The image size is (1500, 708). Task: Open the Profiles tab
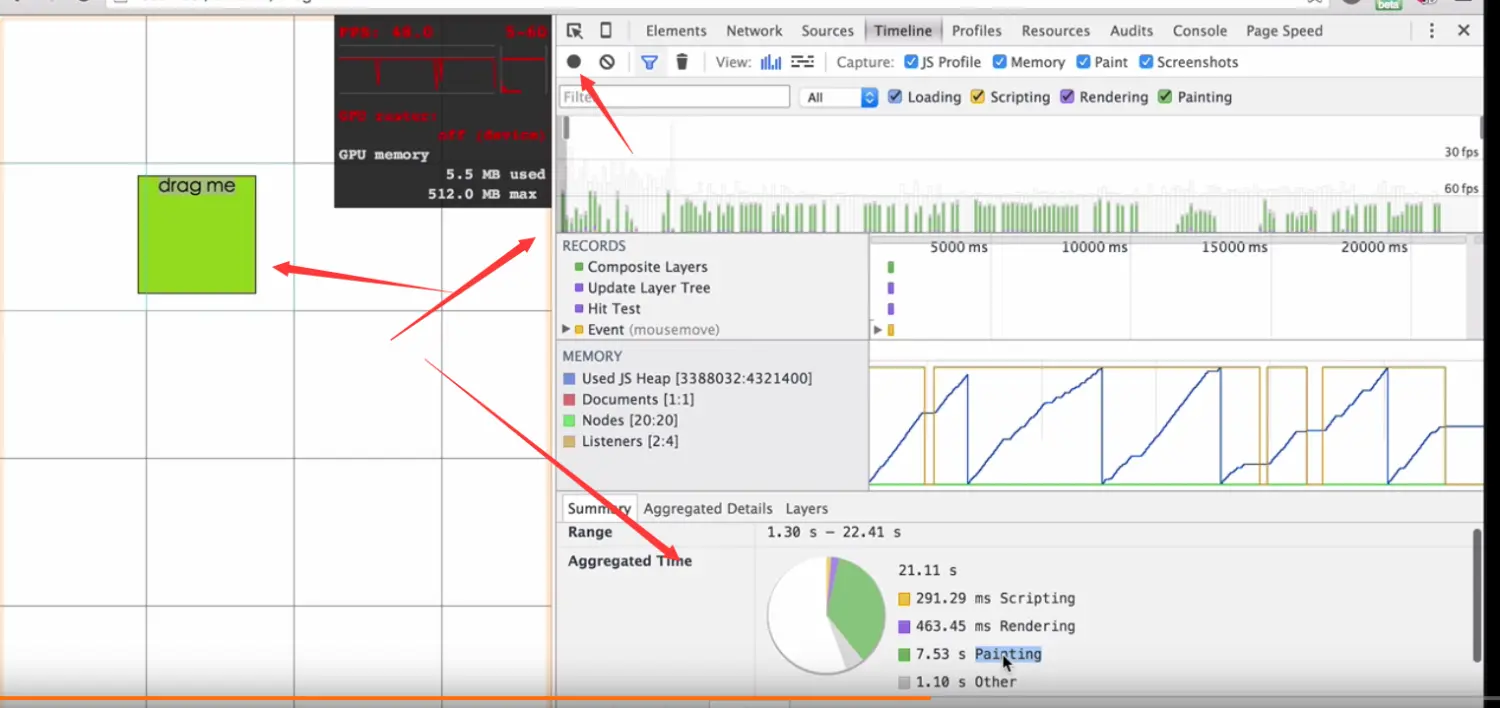tap(977, 31)
